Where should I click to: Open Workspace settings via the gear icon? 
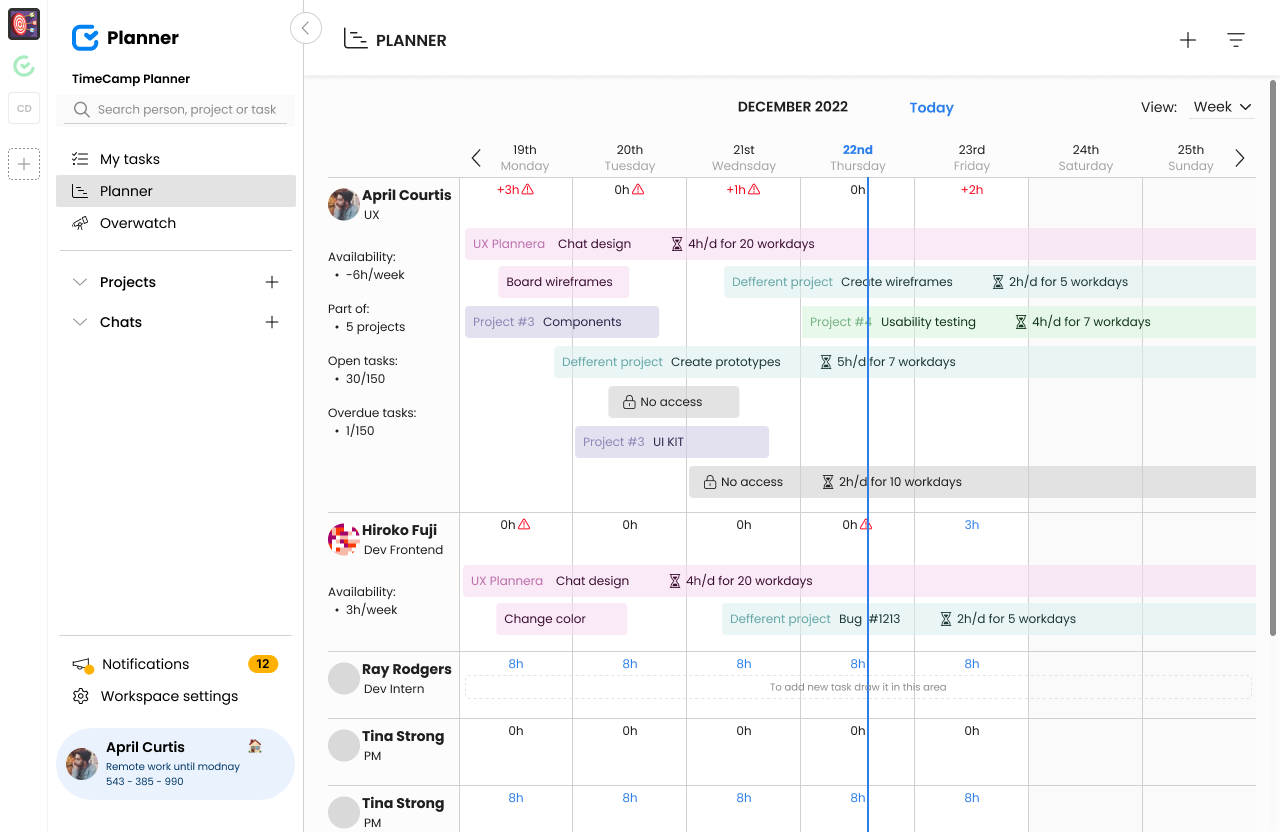(80, 696)
